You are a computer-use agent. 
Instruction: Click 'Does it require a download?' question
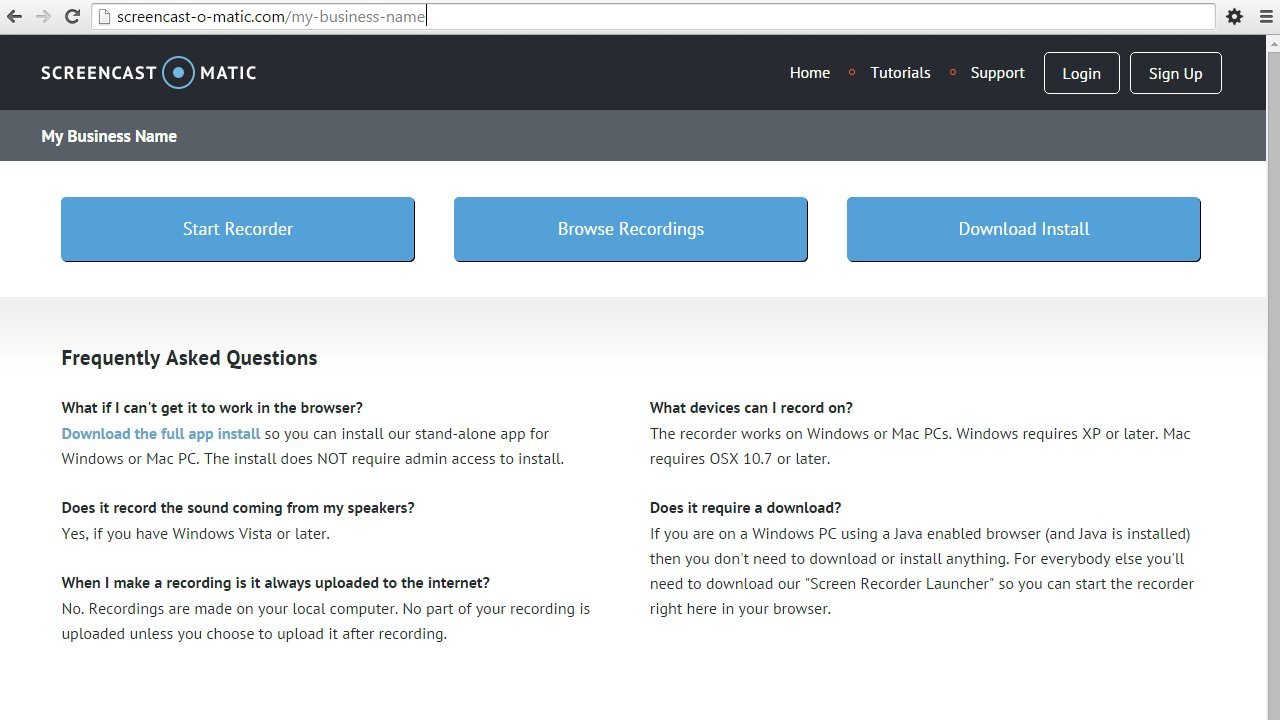(745, 508)
